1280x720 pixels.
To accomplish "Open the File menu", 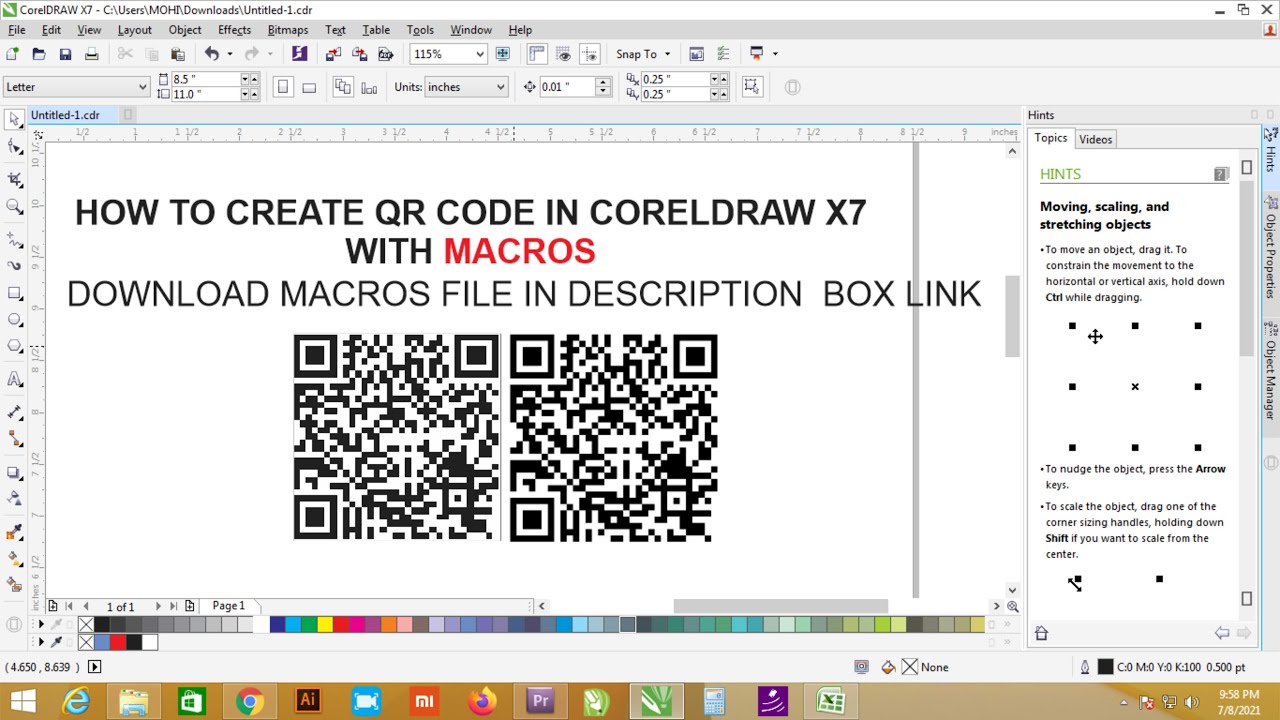I will click(17, 30).
